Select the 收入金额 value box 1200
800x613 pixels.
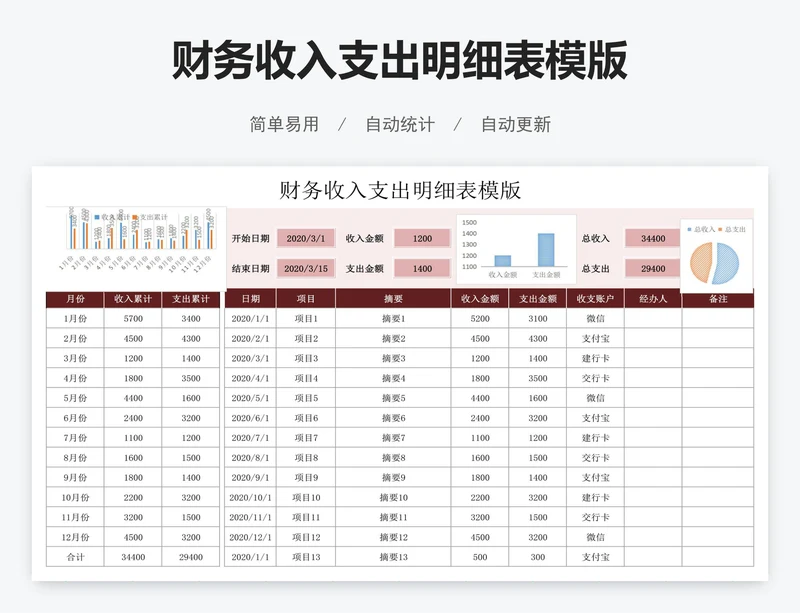(422, 238)
